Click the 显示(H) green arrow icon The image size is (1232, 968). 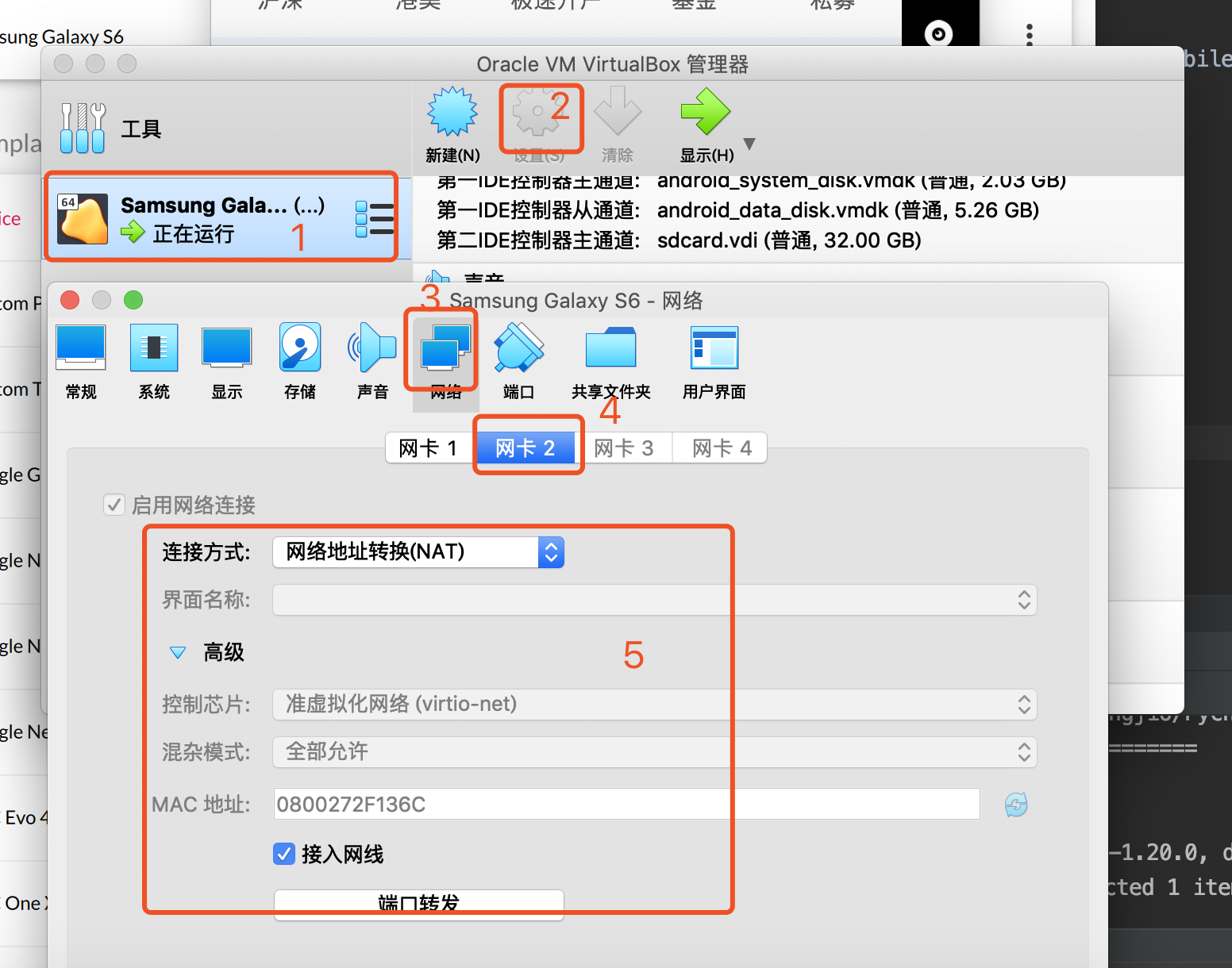tap(705, 112)
